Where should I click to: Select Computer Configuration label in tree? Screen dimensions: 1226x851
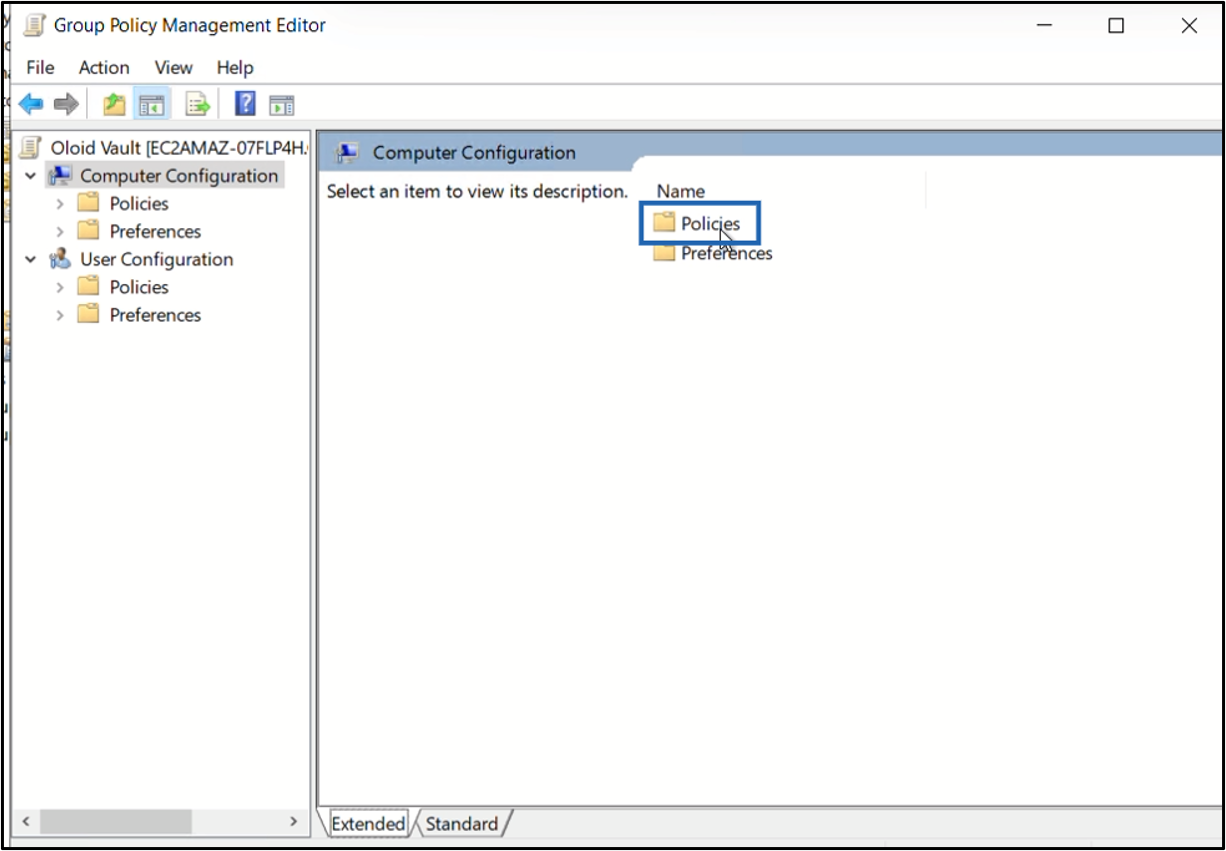point(179,175)
